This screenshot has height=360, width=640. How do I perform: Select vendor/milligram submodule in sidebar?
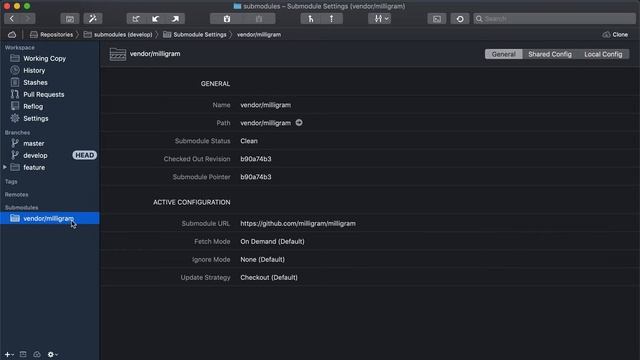point(49,218)
